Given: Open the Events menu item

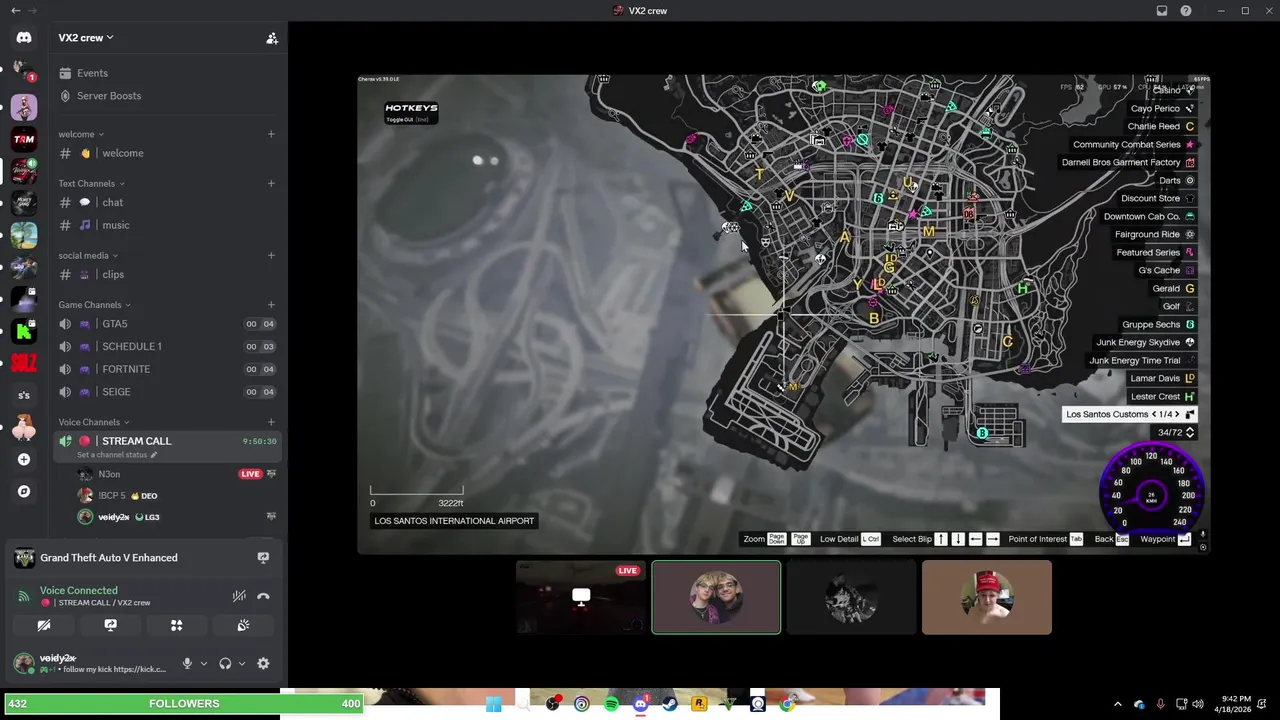Looking at the screenshot, I should (x=166, y=73).
